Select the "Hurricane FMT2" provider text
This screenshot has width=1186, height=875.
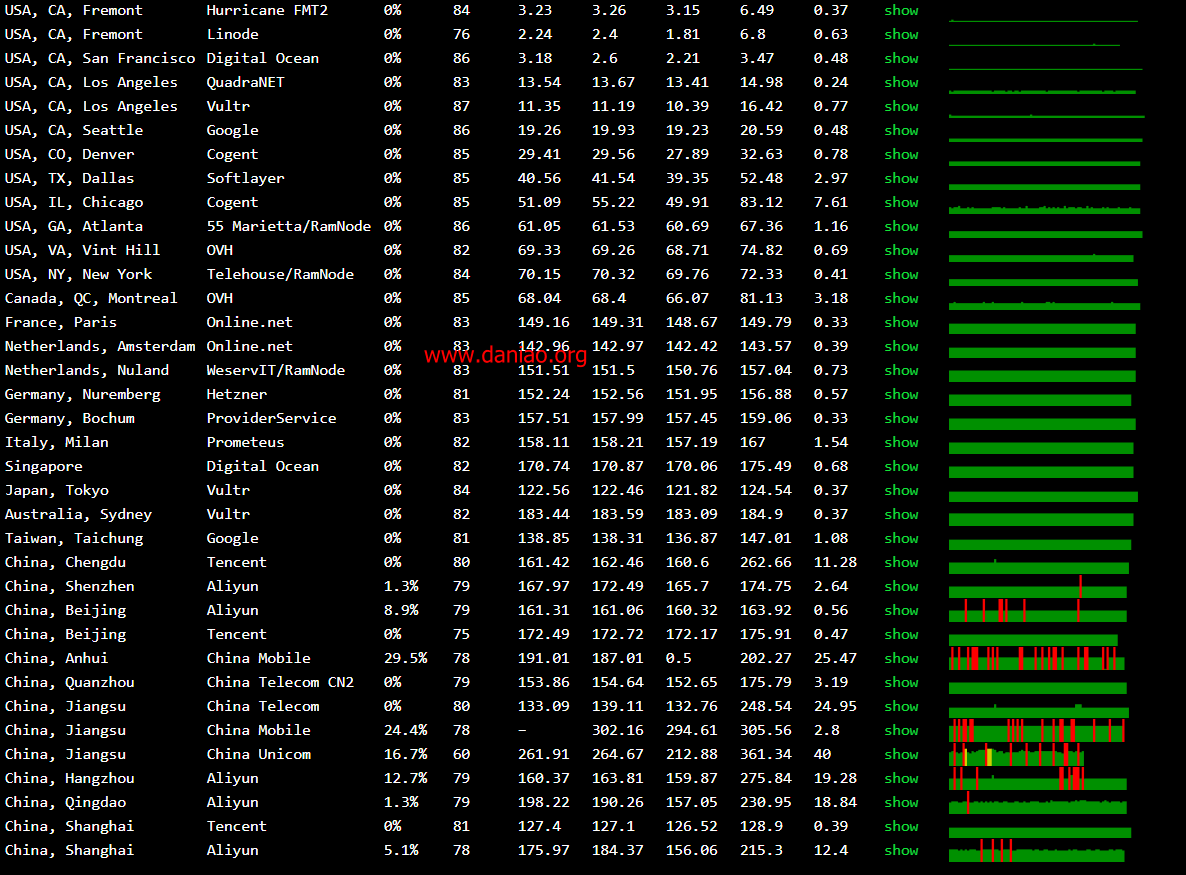point(267,11)
